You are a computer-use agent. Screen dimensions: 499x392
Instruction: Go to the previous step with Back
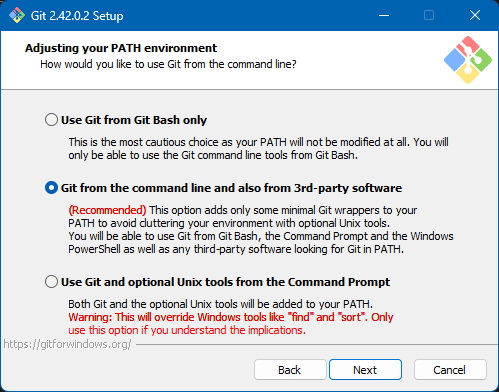(x=290, y=370)
